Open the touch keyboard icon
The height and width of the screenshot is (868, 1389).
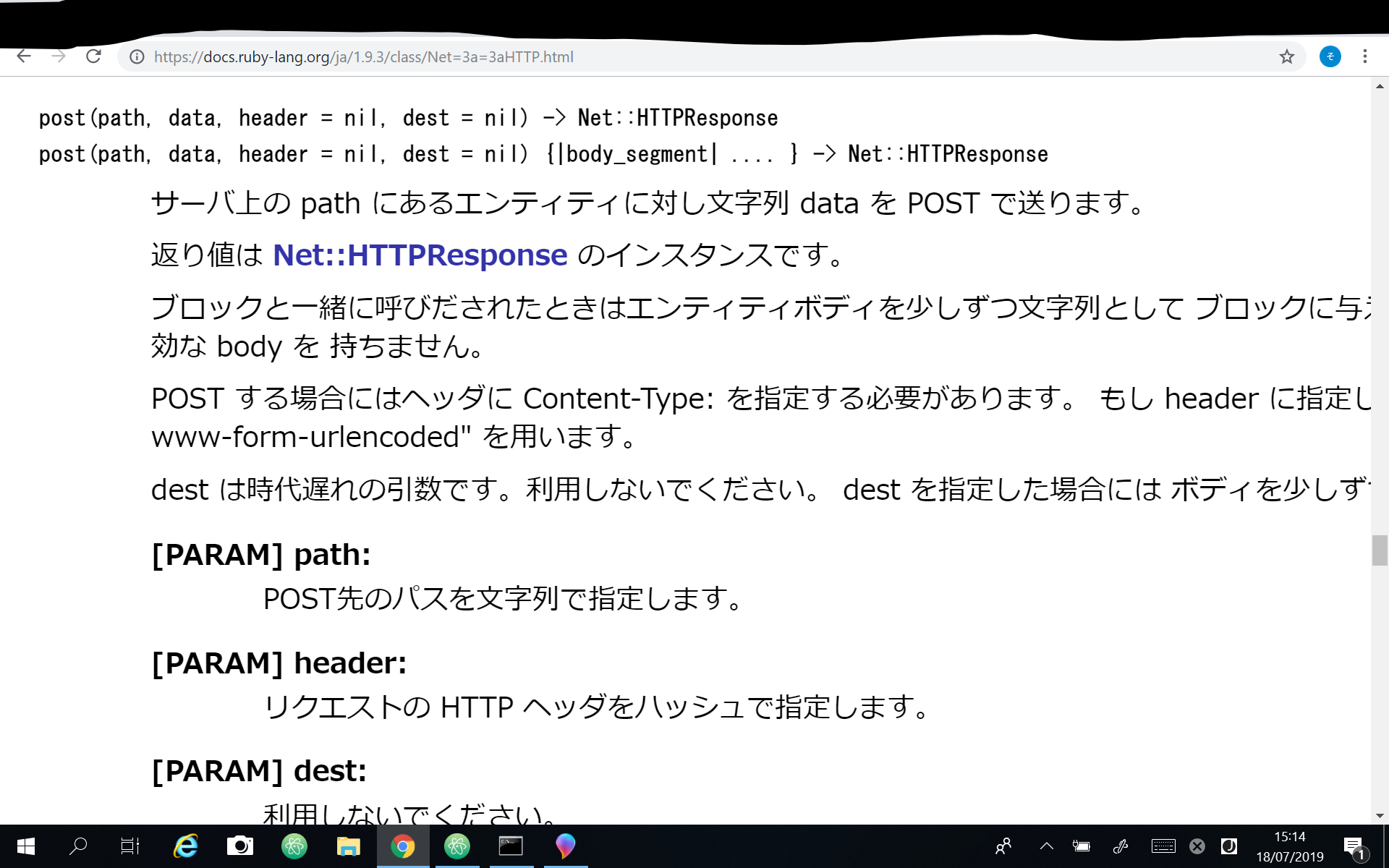pyautogui.click(x=1163, y=846)
